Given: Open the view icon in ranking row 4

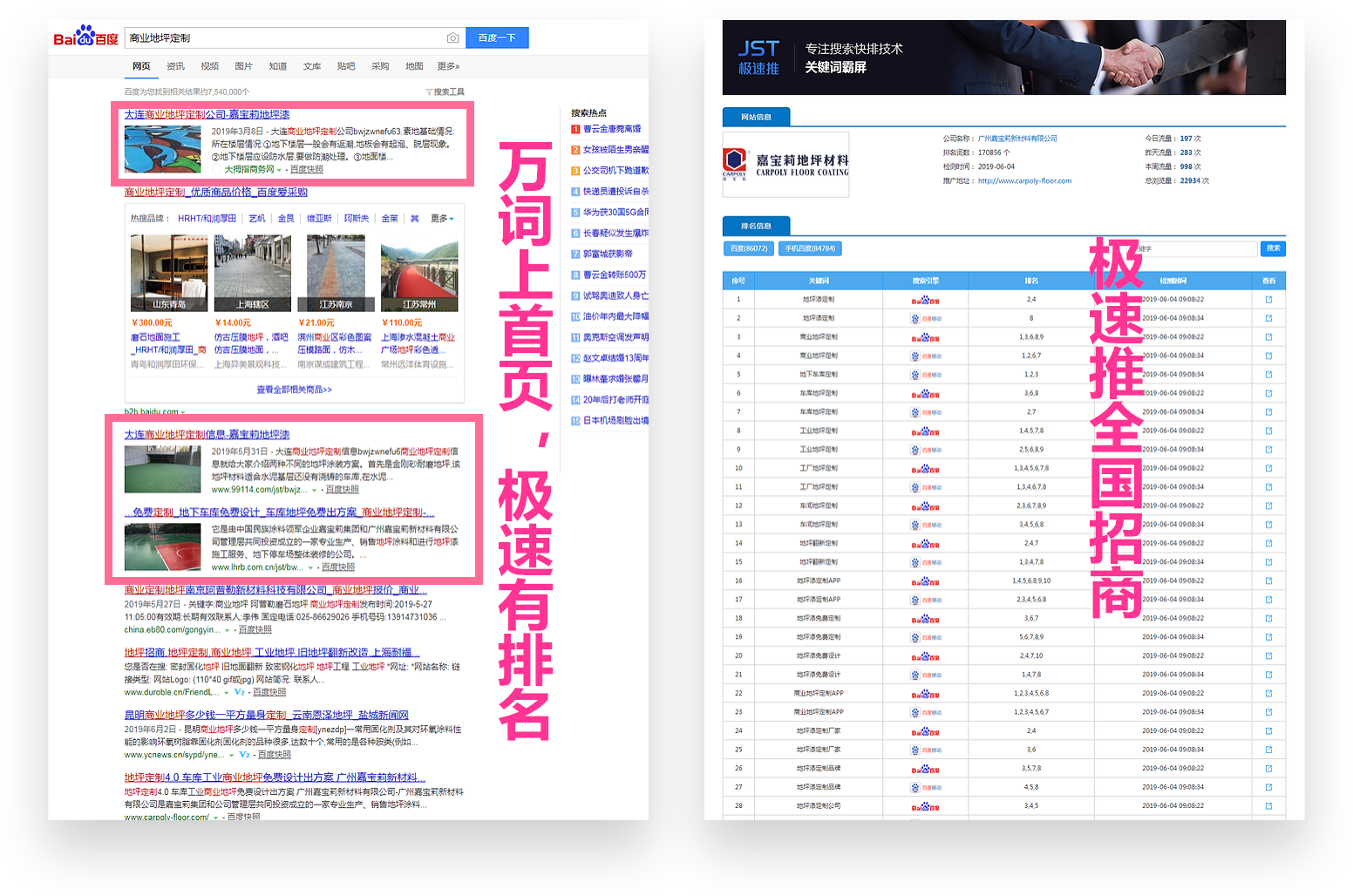Looking at the screenshot, I should pyautogui.click(x=1268, y=356).
